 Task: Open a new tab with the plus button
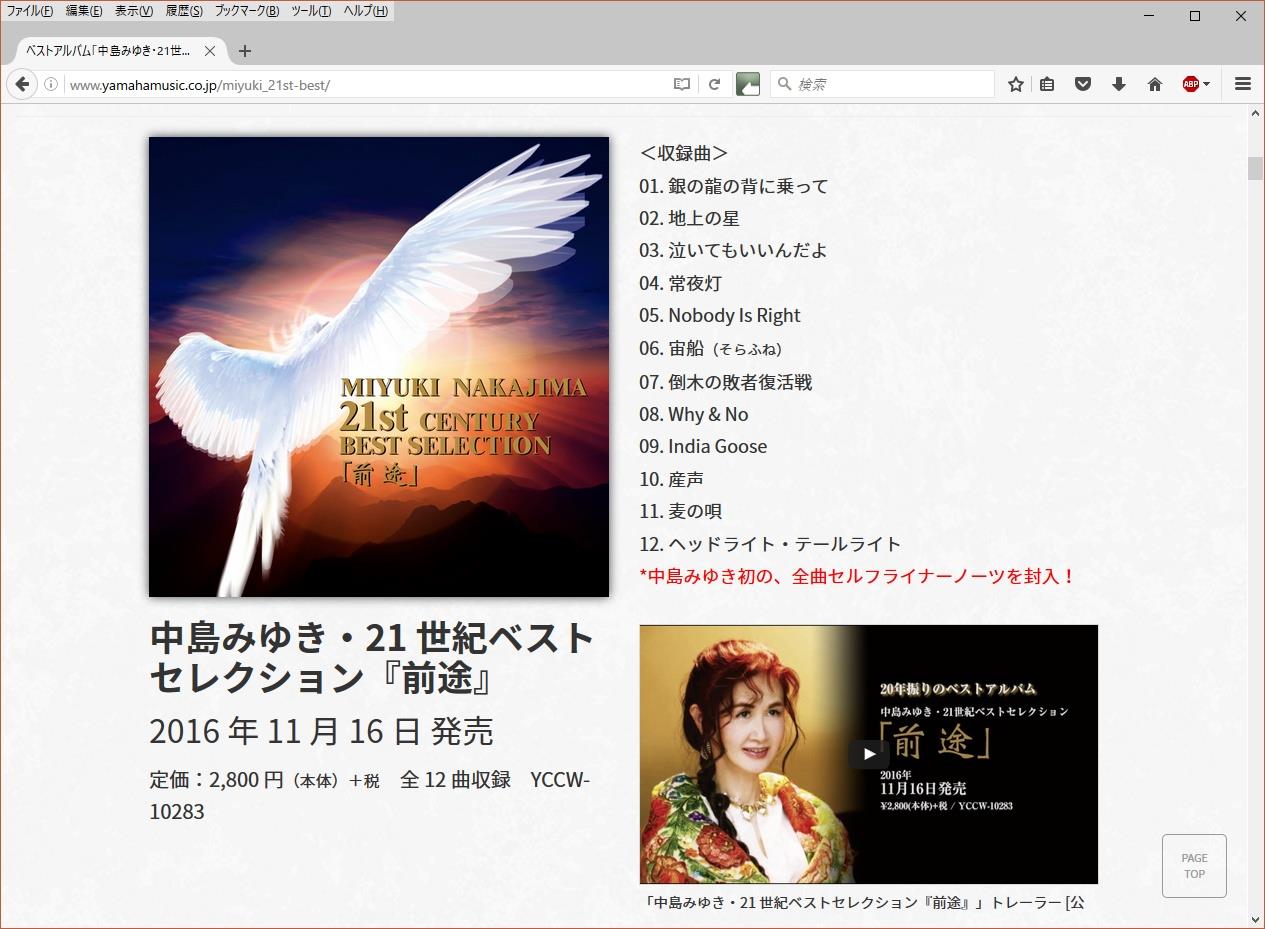point(245,51)
